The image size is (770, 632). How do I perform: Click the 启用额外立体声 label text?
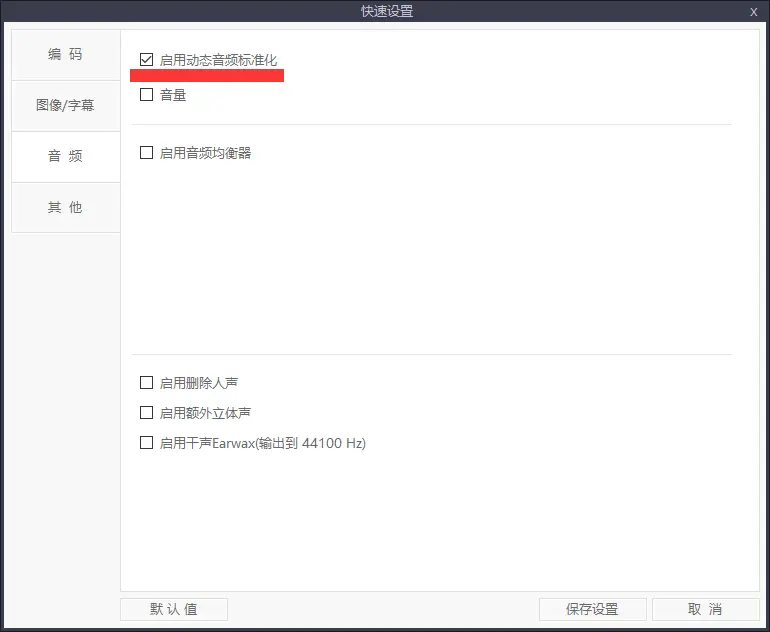[205, 413]
